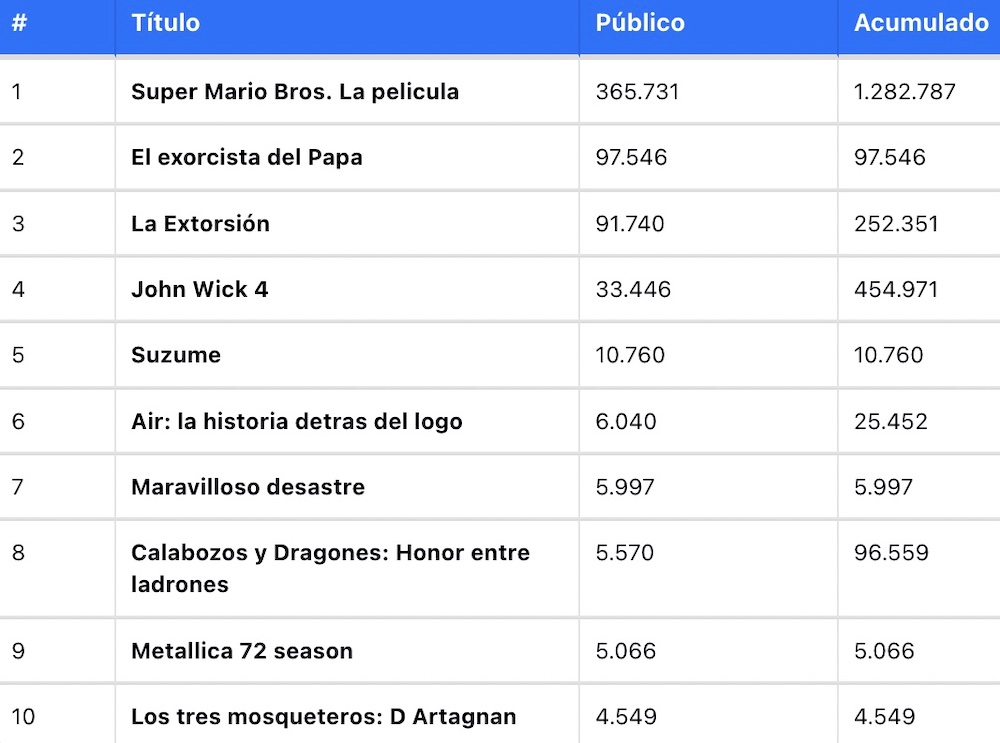The height and width of the screenshot is (743, 1000).
Task: Click the Título column header
Action: click(166, 23)
